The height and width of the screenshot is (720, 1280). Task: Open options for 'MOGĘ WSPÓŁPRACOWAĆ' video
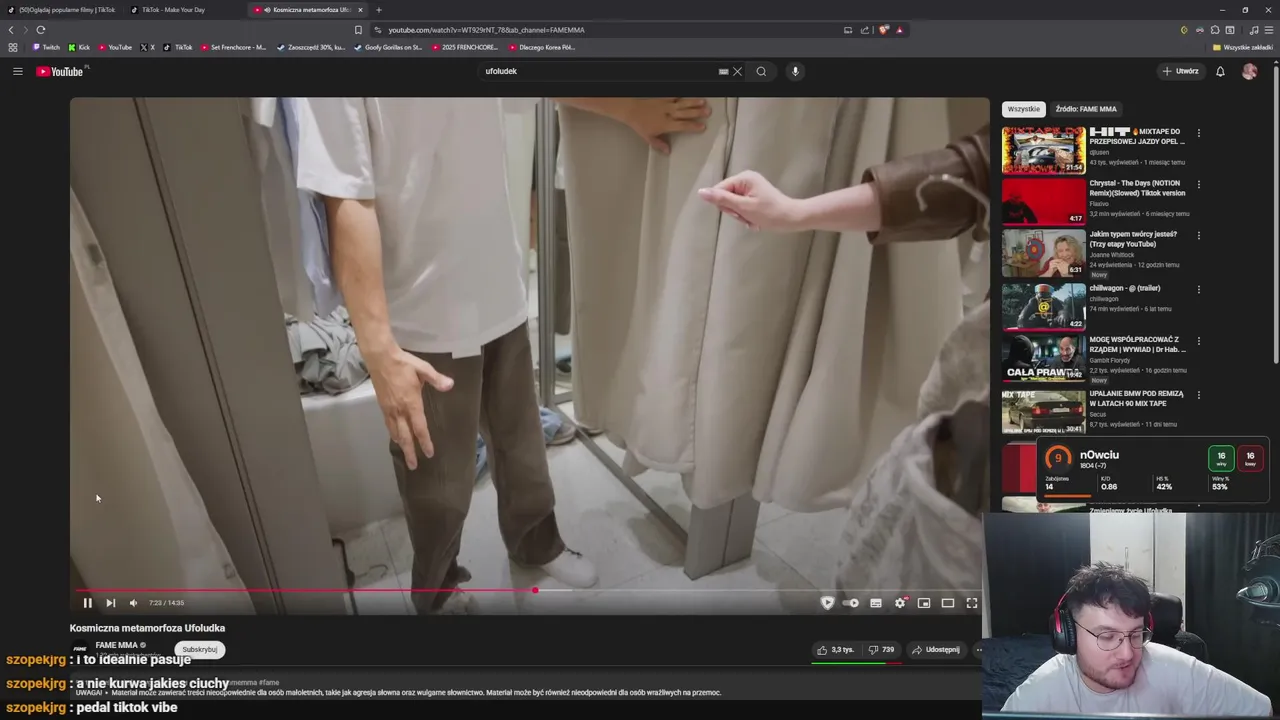click(1199, 341)
